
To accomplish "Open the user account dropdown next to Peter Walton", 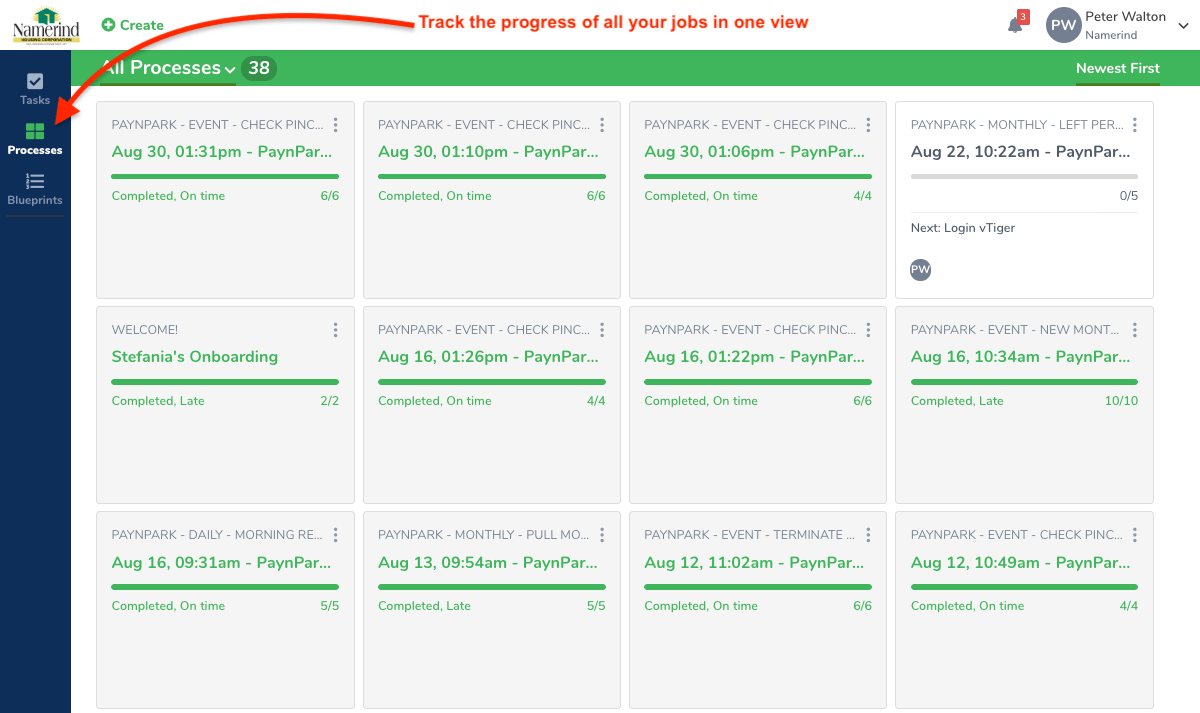I will point(1183,25).
